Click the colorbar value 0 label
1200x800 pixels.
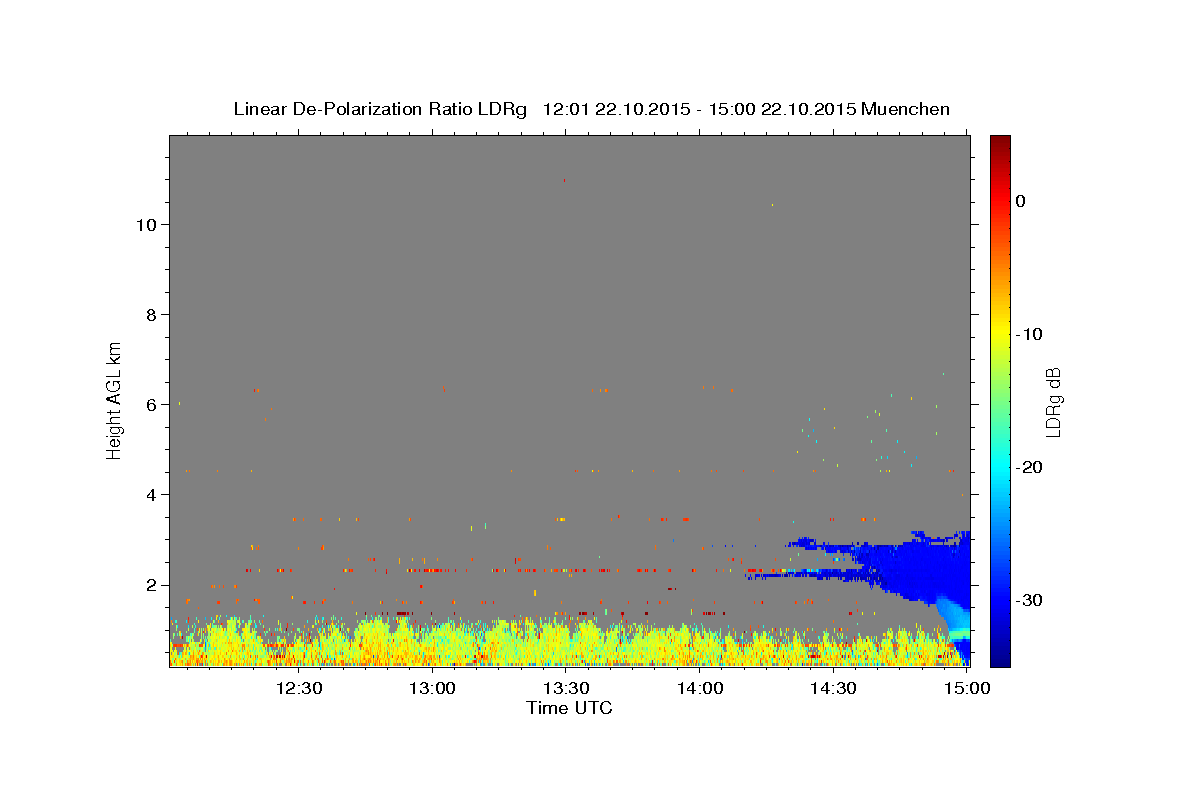1021,201
